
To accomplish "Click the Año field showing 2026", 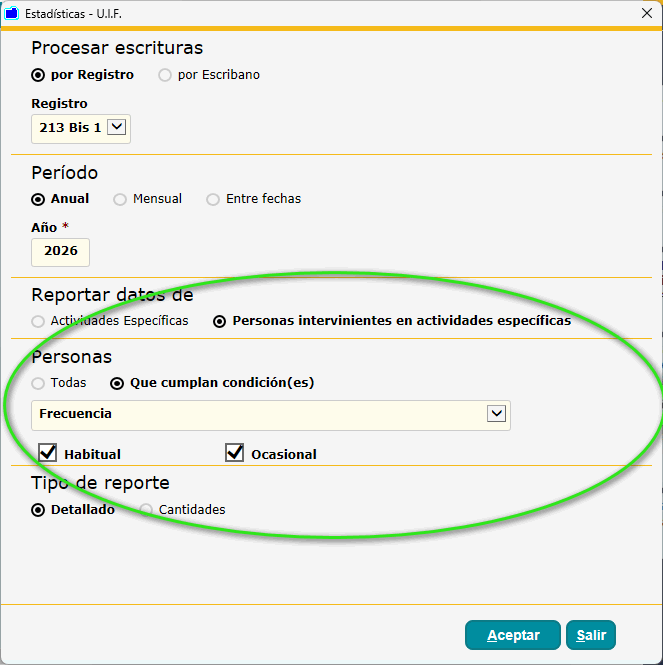I will point(61,252).
